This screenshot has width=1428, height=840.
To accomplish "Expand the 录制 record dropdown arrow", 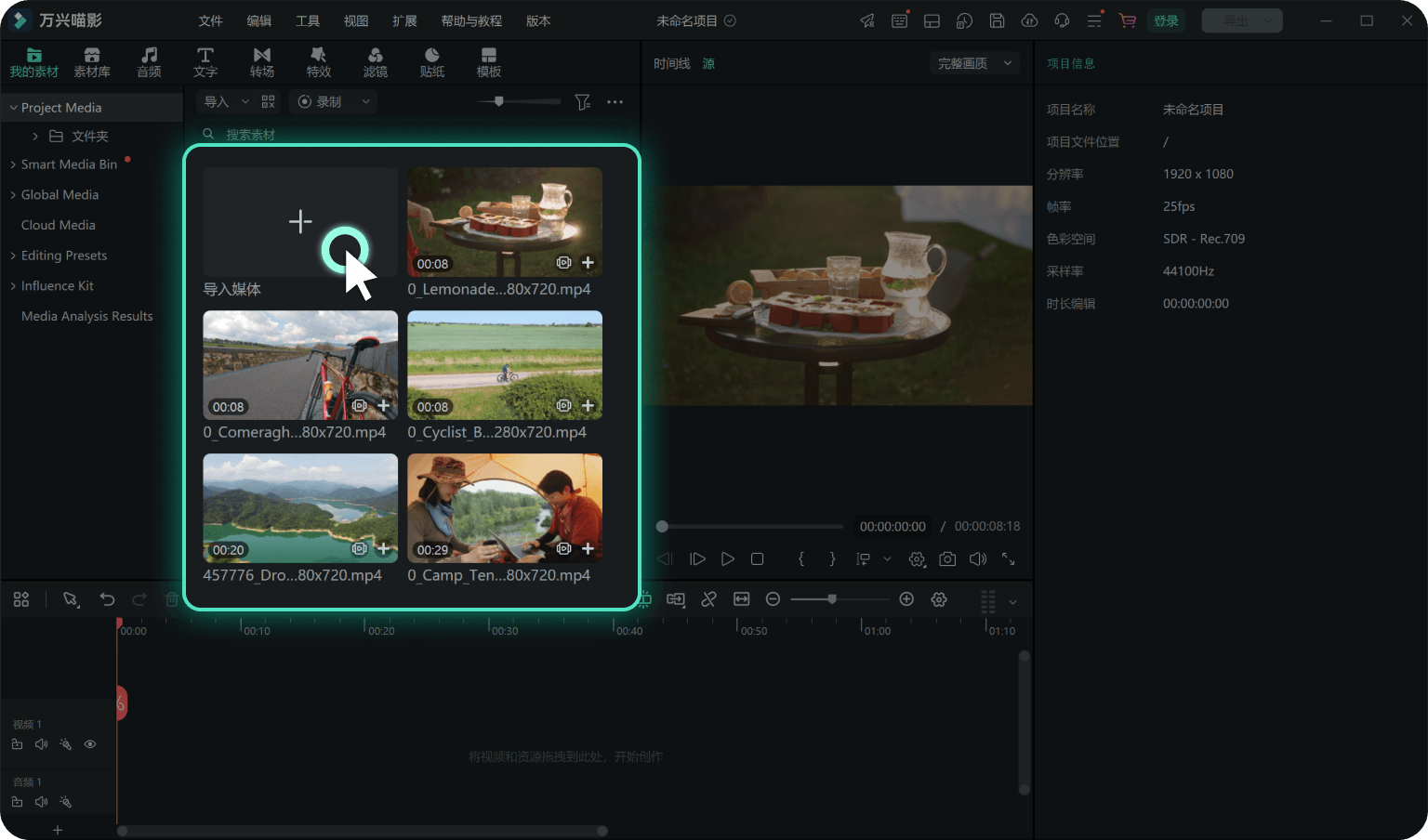I will click(x=365, y=102).
